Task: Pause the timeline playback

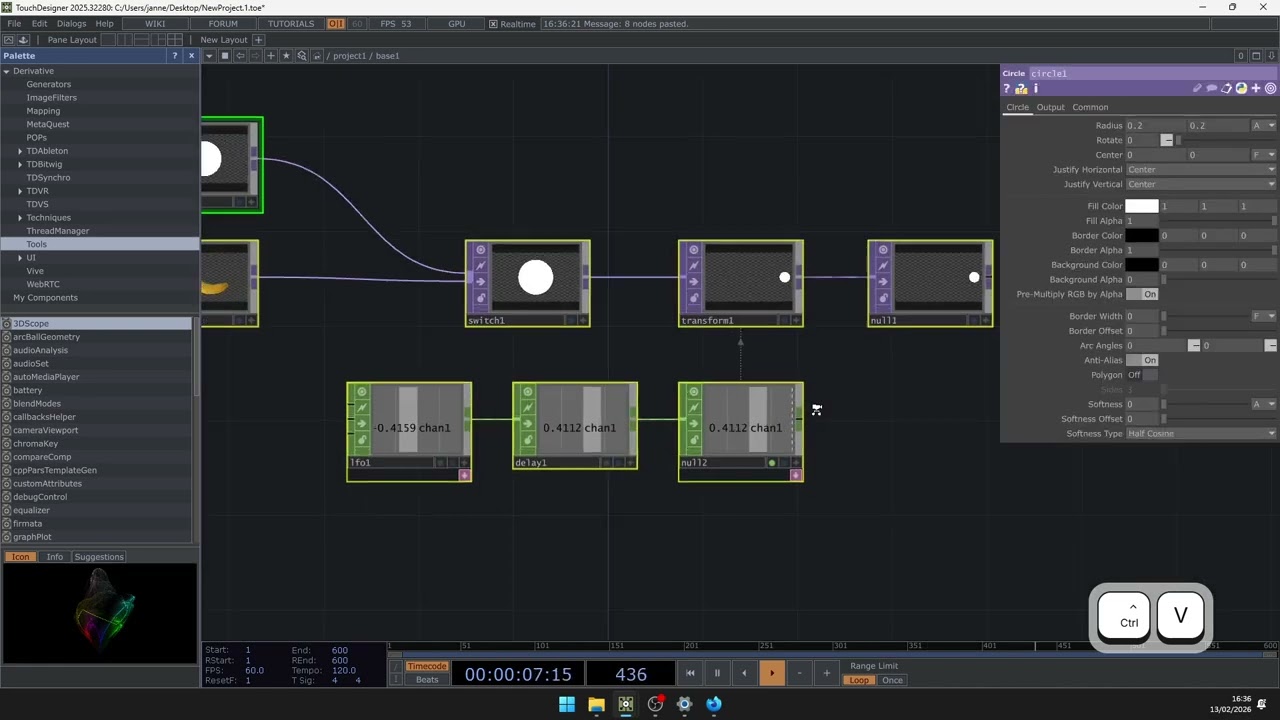Action: pos(717,673)
